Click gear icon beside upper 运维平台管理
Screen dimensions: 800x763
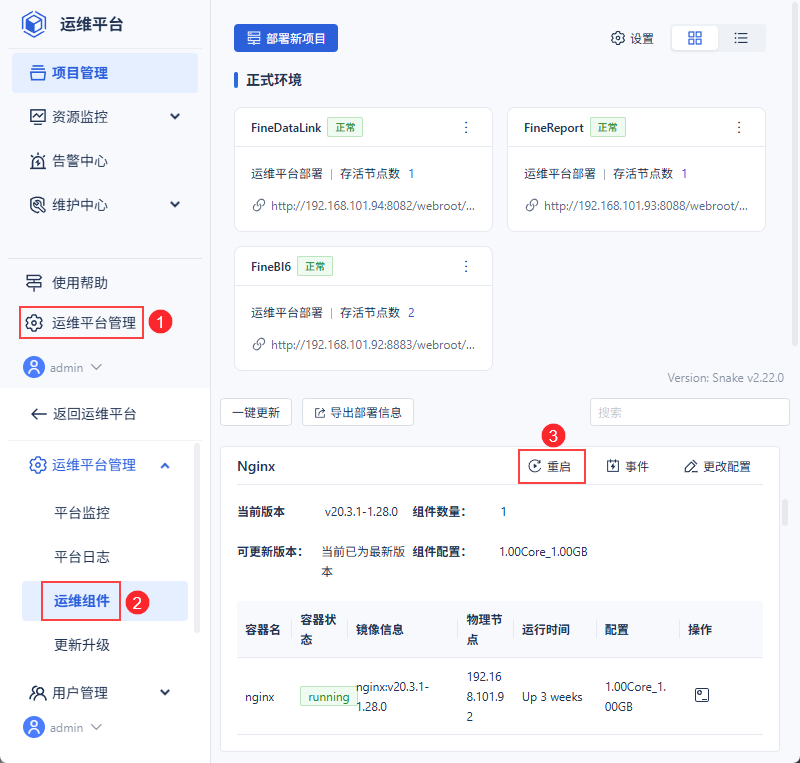click(x=34, y=323)
